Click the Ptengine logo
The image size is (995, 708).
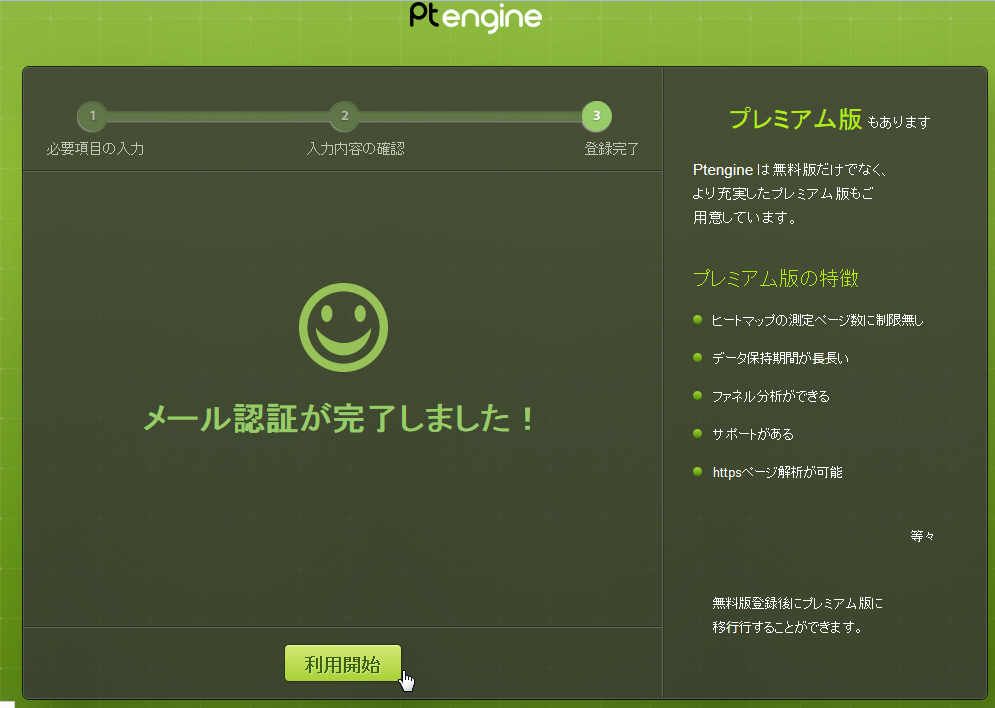(475, 17)
